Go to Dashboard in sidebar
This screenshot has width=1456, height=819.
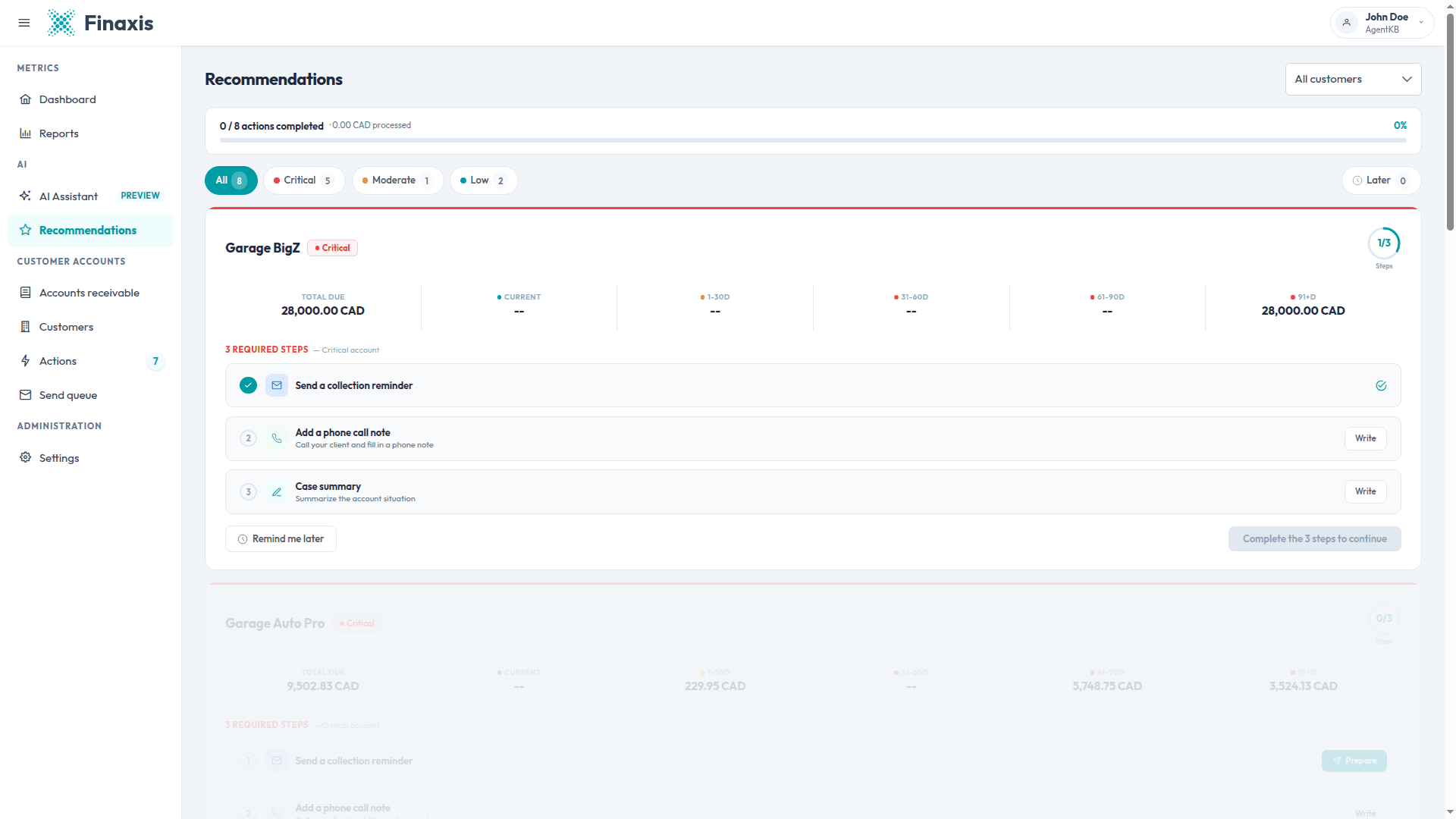click(x=90, y=99)
